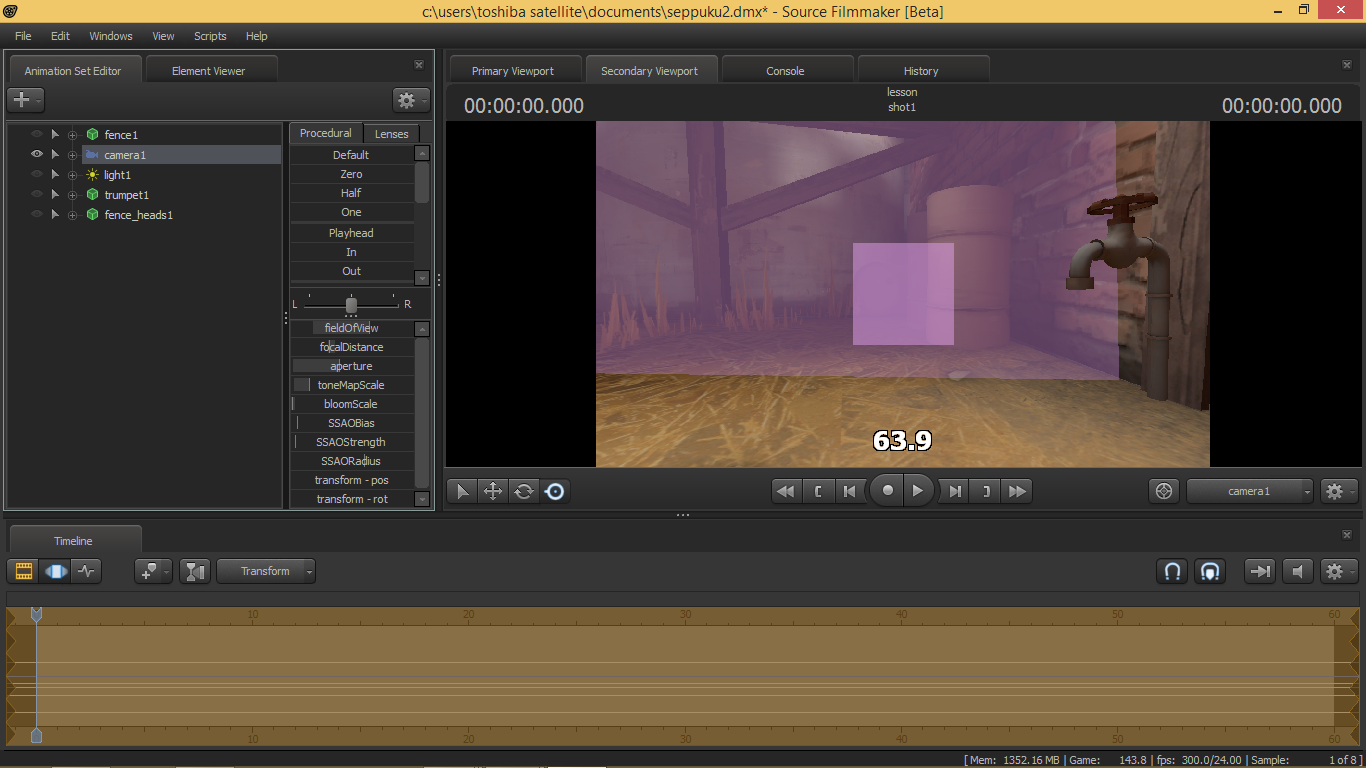1366x768 pixels.
Task: Toggle visibility eye for camera1
Action: (37, 154)
